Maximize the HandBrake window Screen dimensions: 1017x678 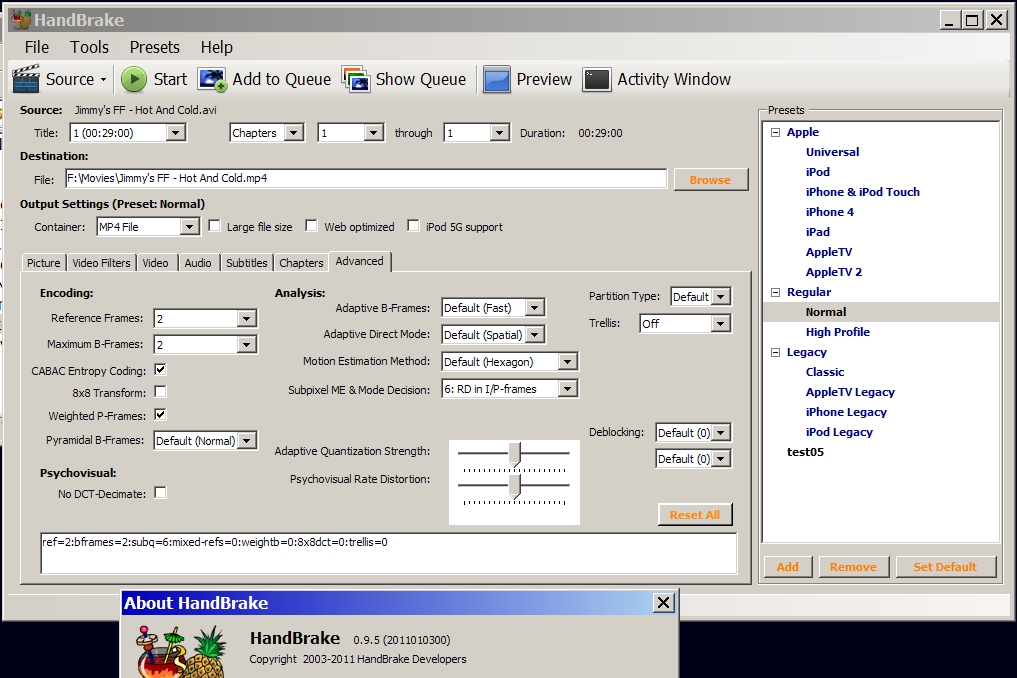pos(972,20)
